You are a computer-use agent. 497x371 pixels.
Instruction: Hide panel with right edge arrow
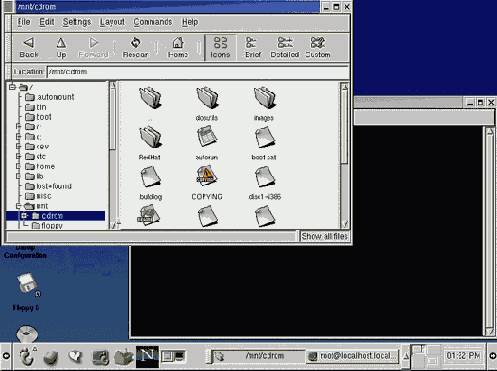point(492,356)
